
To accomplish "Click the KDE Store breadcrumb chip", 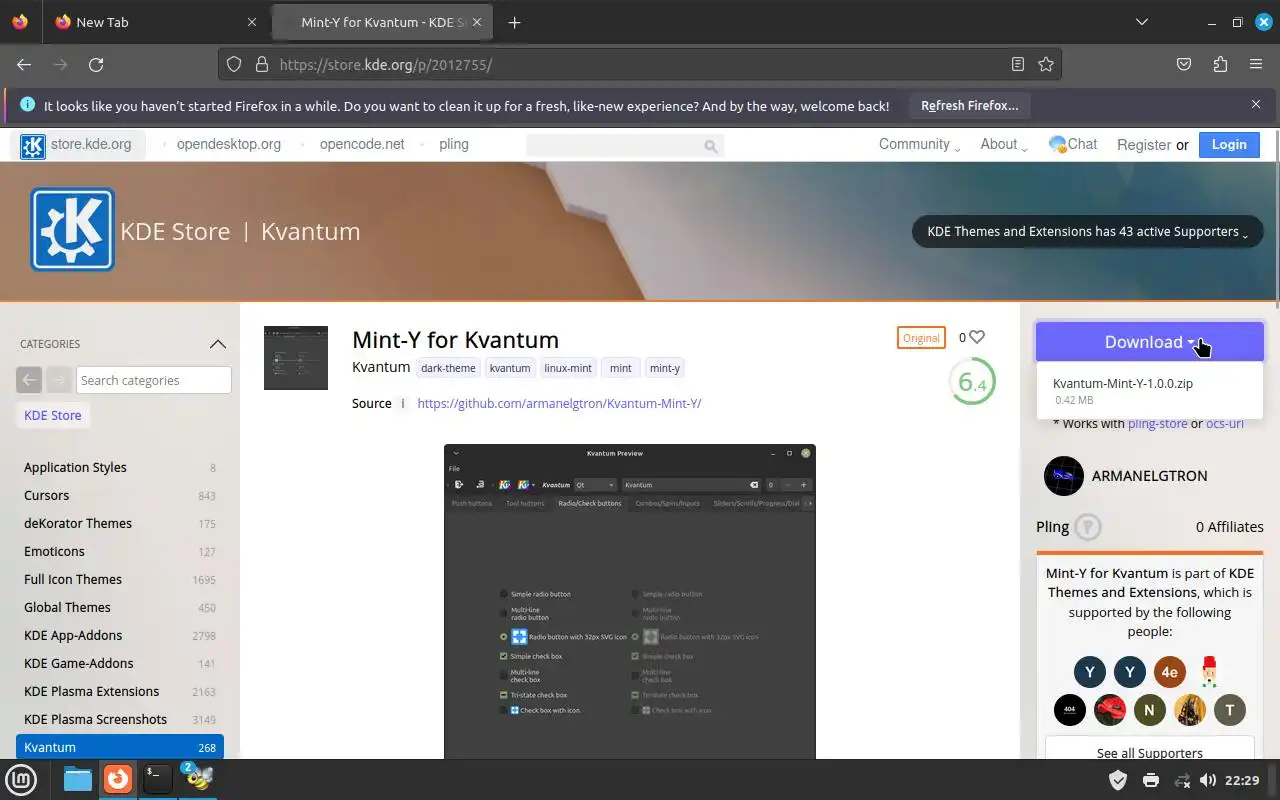I will click(x=53, y=415).
